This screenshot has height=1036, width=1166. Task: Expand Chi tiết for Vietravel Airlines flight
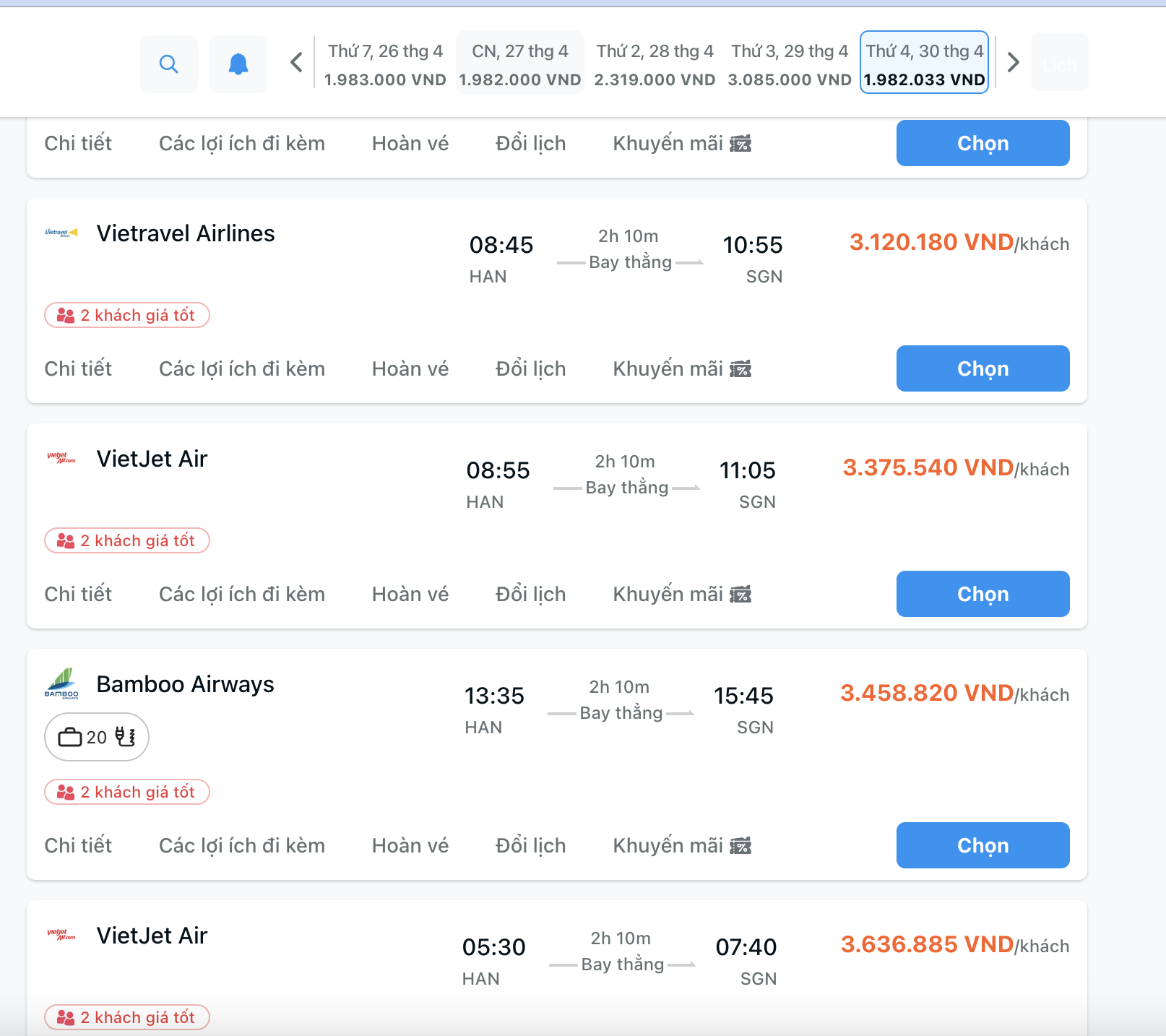click(78, 368)
